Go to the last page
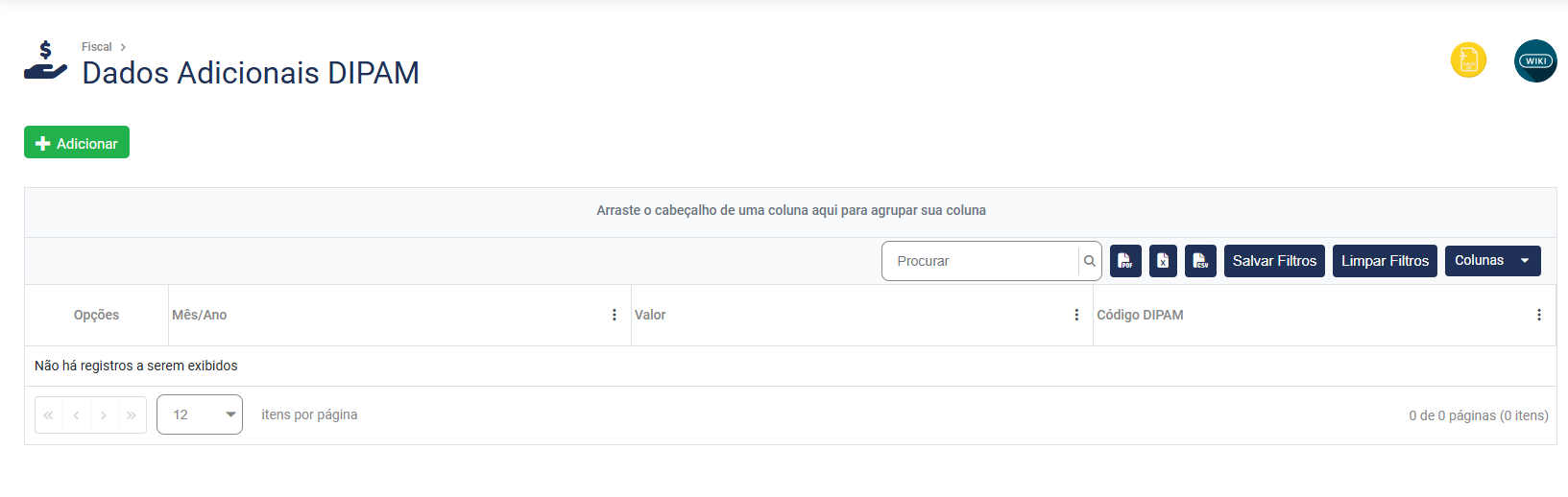Image resolution: width=1568 pixels, height=497 pixels. click(x=132, y=415)
